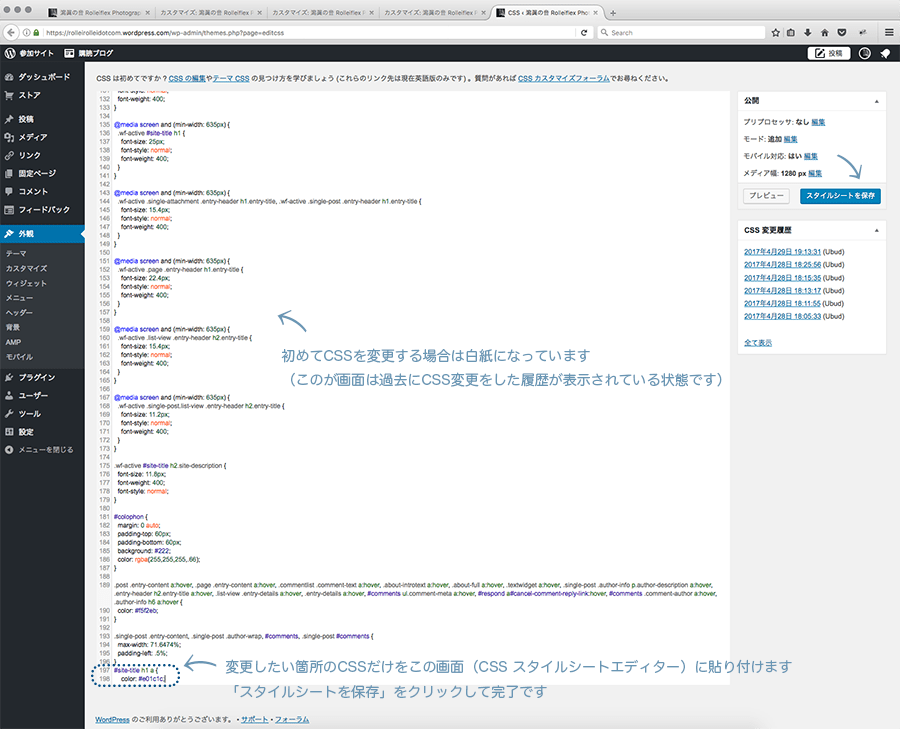Click the スタイルシートを保存 button
The height and width of the screenshot is (729, 900).
point(841,196)
